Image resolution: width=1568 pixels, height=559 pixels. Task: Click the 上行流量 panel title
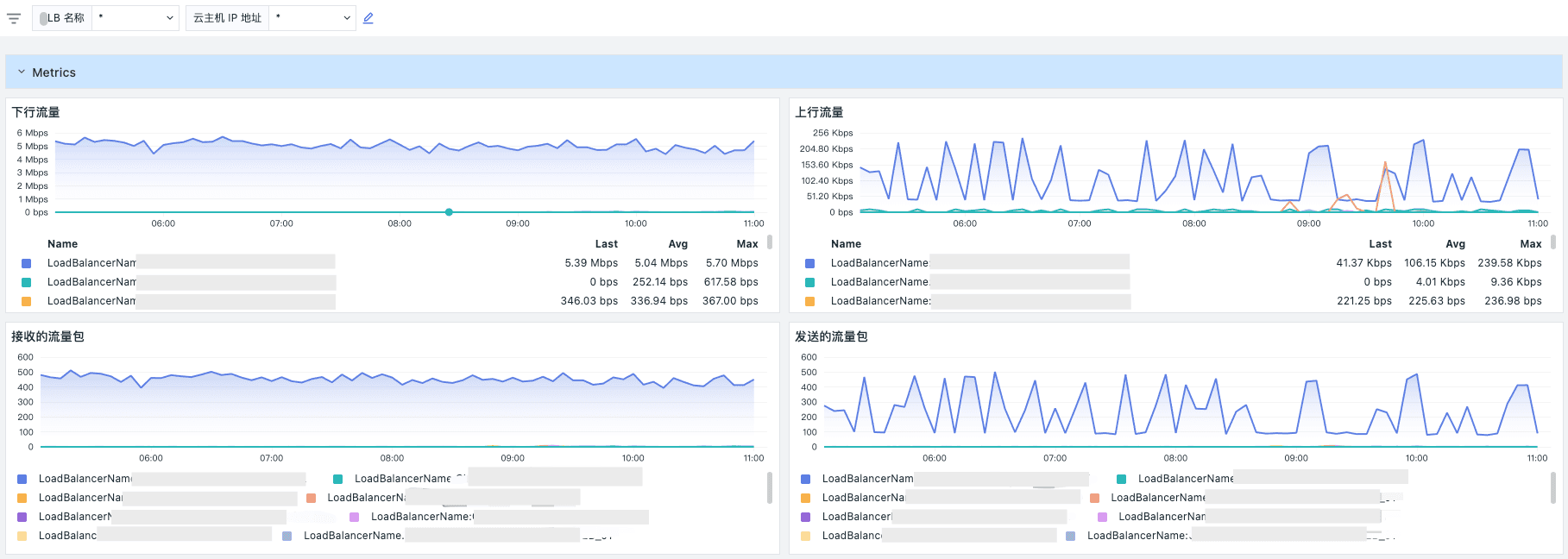click(x=819, y=112)
